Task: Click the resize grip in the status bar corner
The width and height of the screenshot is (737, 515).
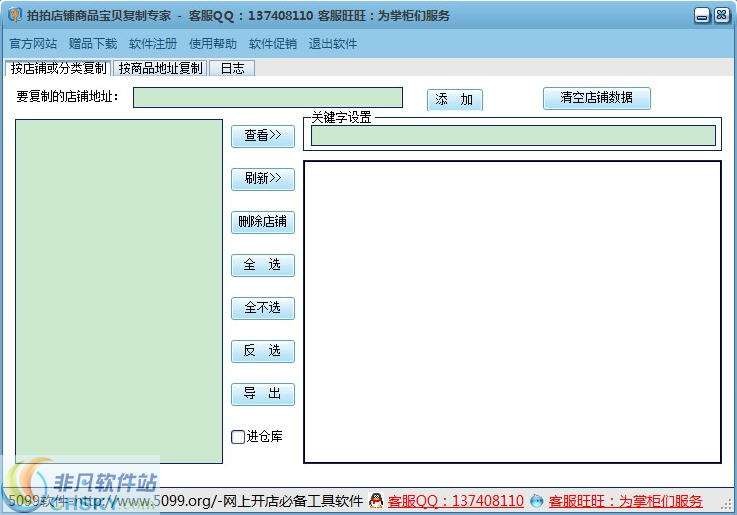Action: point(726,504)
